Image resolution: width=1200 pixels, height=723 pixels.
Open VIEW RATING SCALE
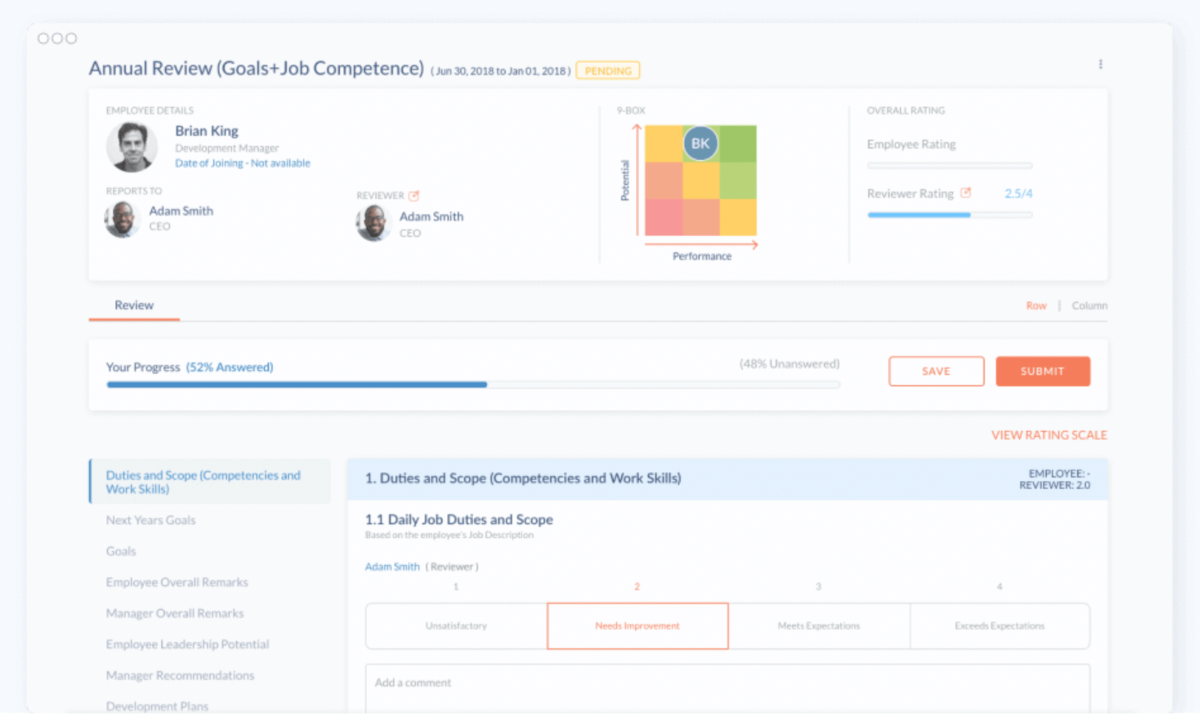coord(1049,434)
